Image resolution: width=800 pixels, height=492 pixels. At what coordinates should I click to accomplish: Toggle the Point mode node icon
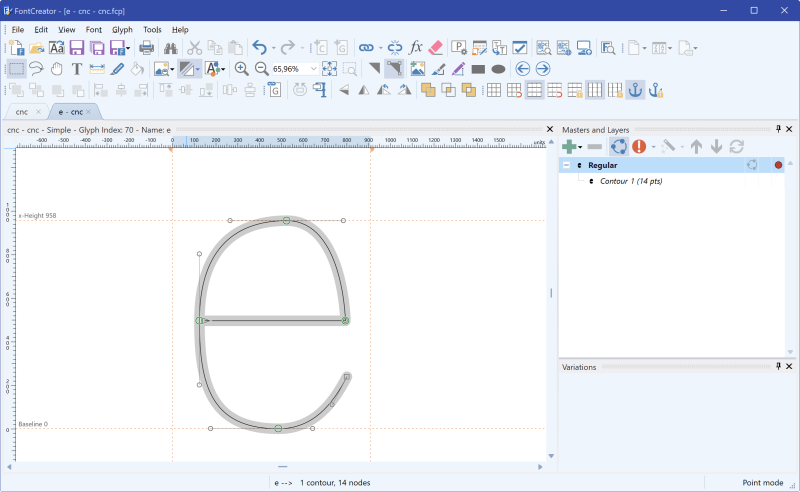point(394,68)
